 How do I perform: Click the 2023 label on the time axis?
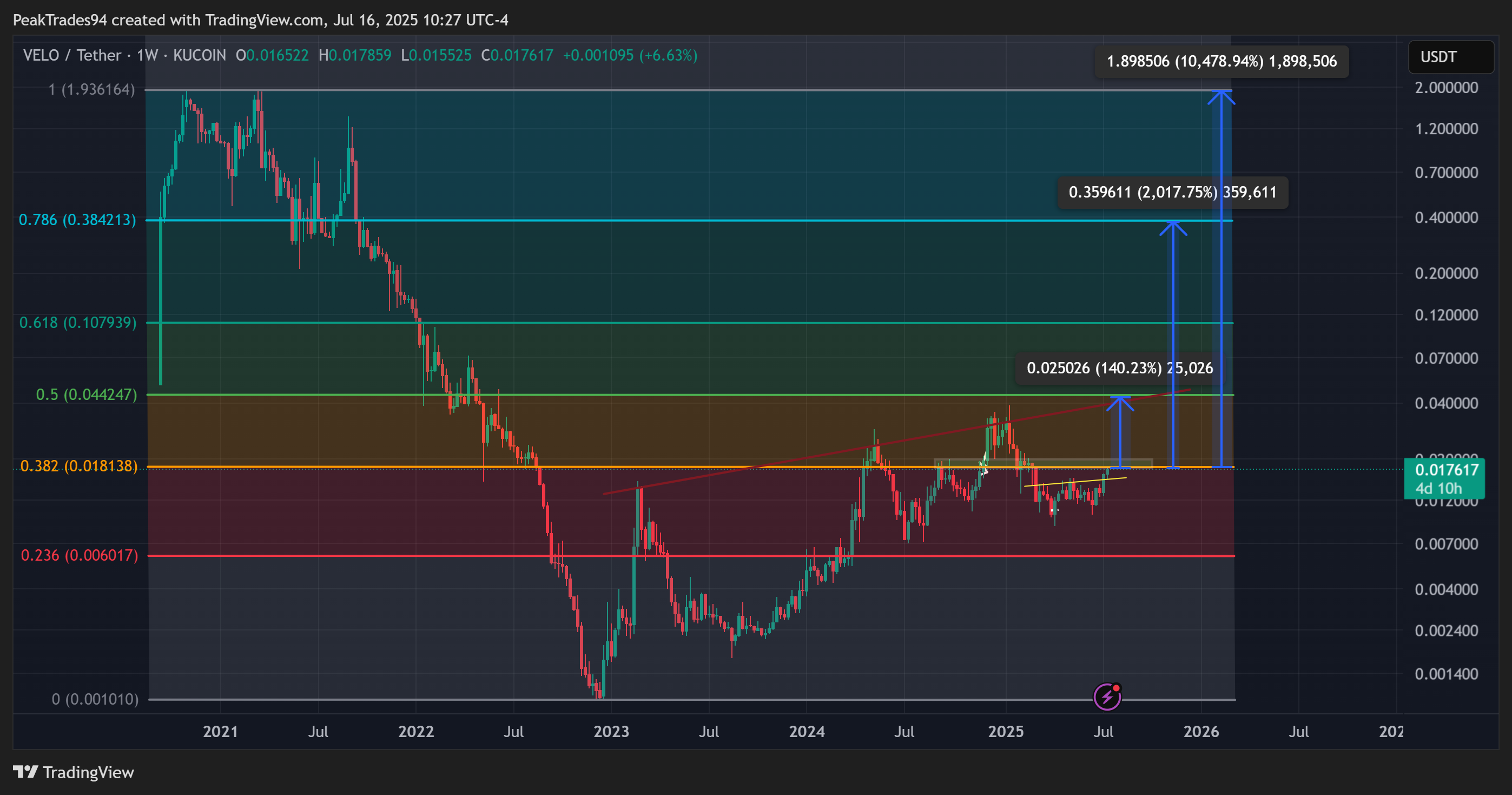pyautogui.click(x=612, y=732)
